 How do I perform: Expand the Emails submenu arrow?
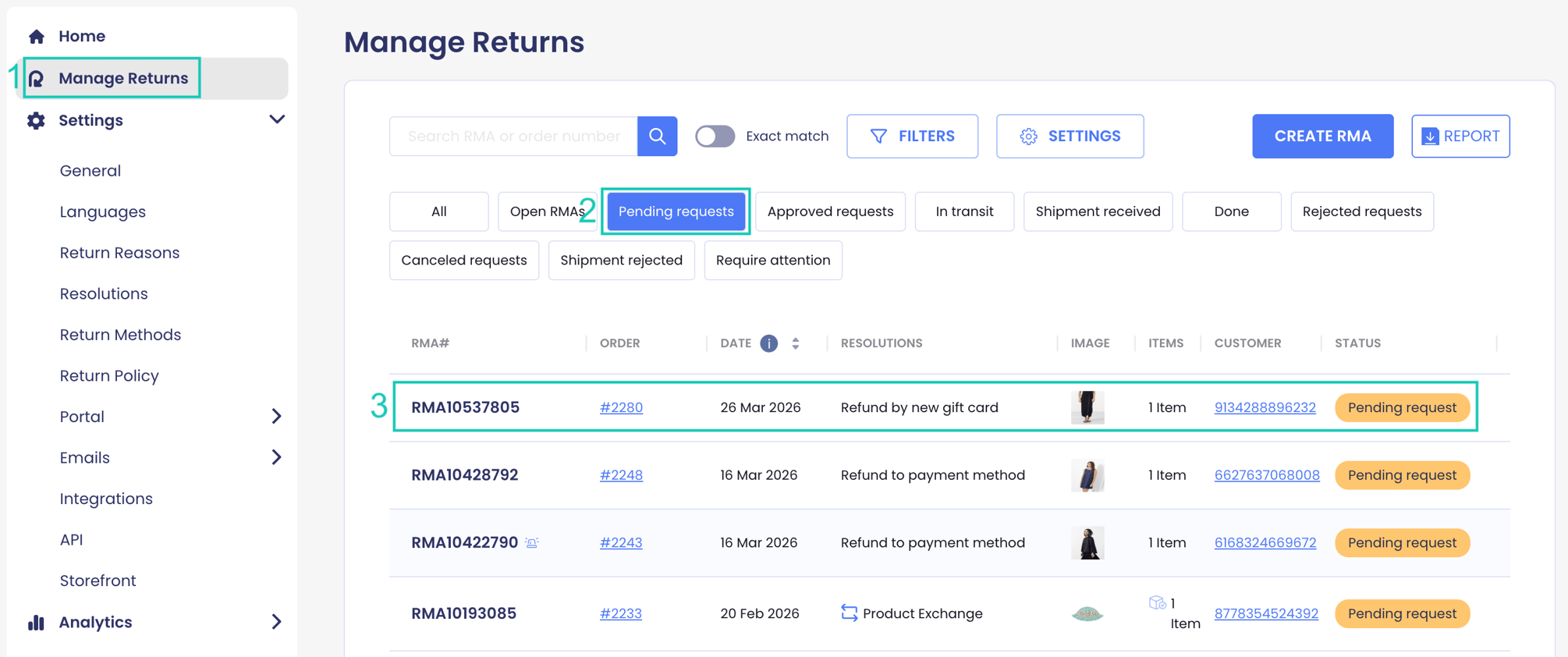pyautogui.click(x=276, y=457)
